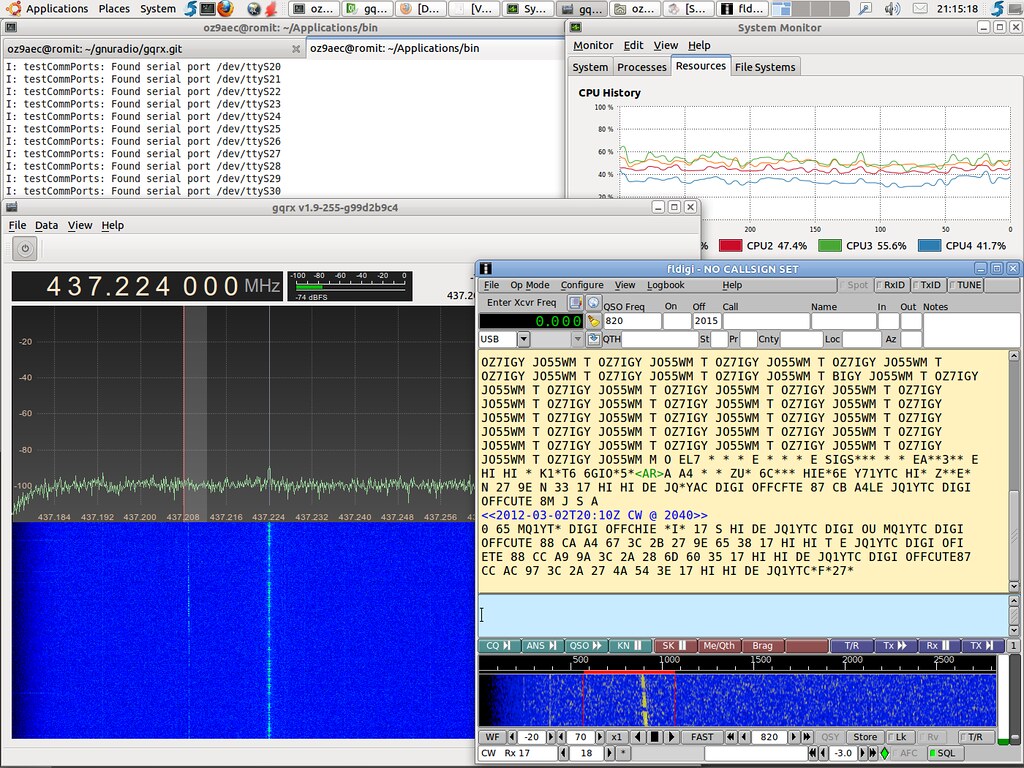
Task: Click the notepad icon next to Enter Xcvr Freq
Action: [575, 303]
